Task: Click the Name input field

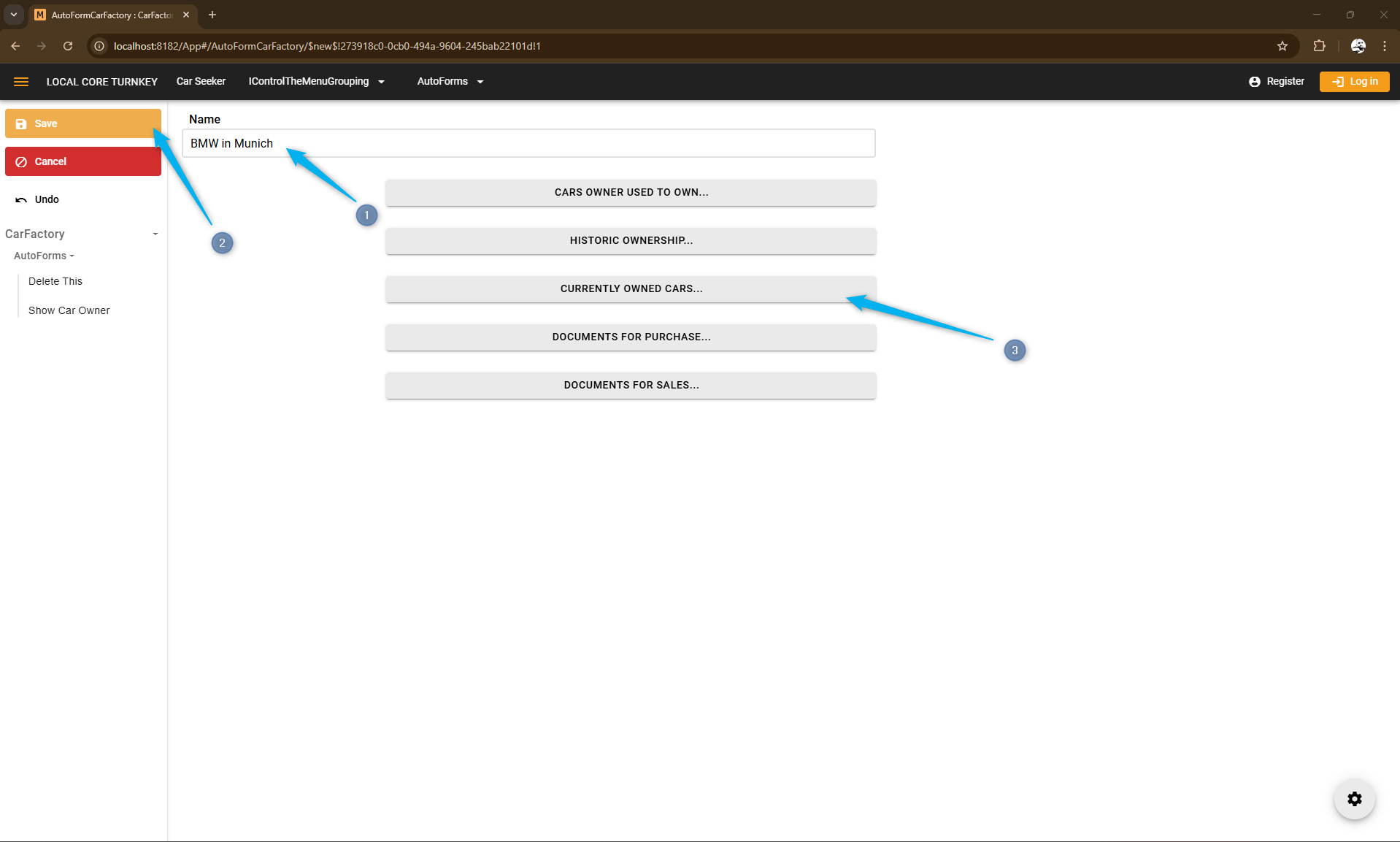Action: [x=528, y=143]
